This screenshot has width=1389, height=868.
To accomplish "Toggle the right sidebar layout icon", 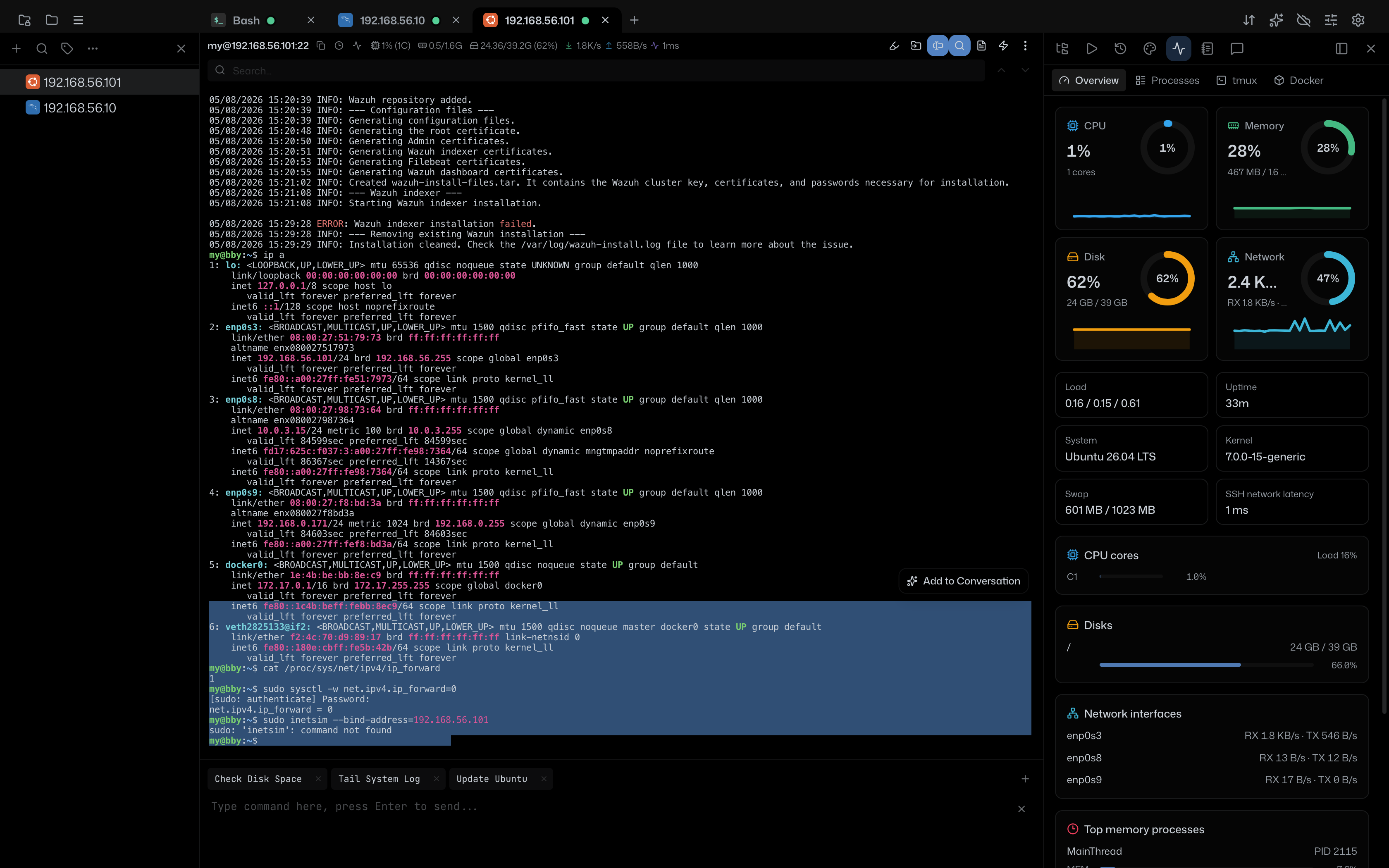I will coord(1341,49).
